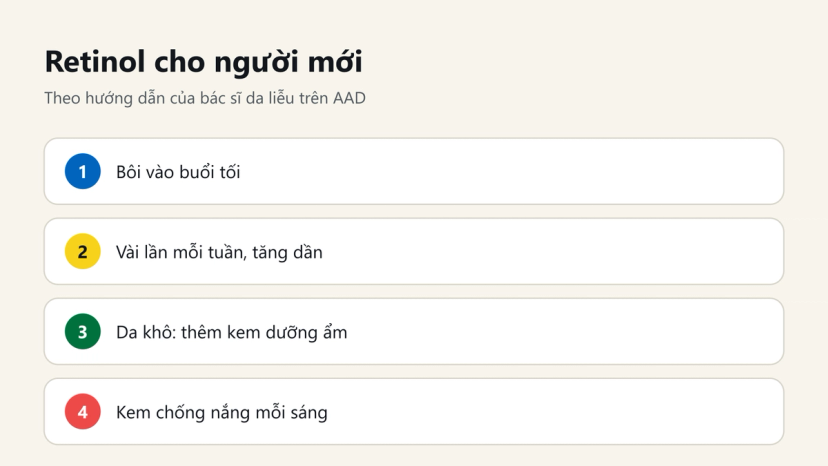The width and height of the screenshot is (828, 466).
Task: Click the blue number 1 badge
Action: click(x=83, y=171)
